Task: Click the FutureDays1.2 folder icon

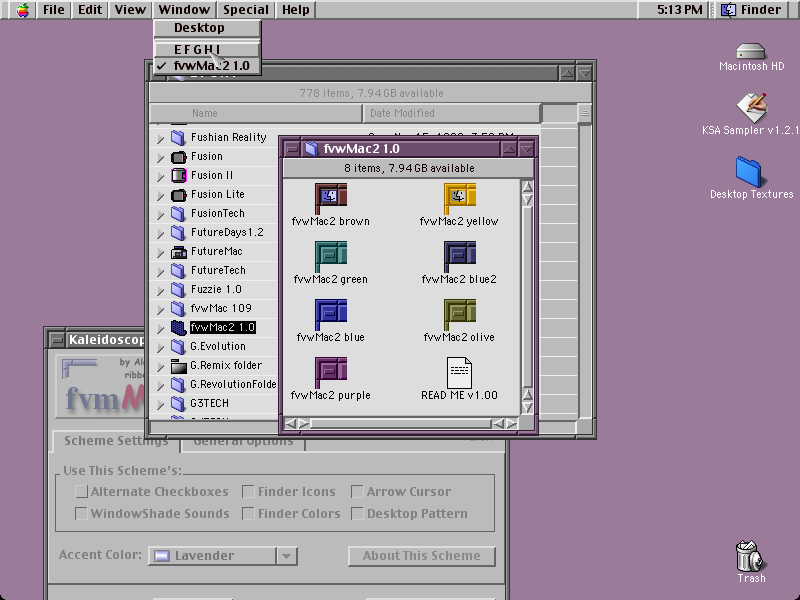Action: click(178, 233)
